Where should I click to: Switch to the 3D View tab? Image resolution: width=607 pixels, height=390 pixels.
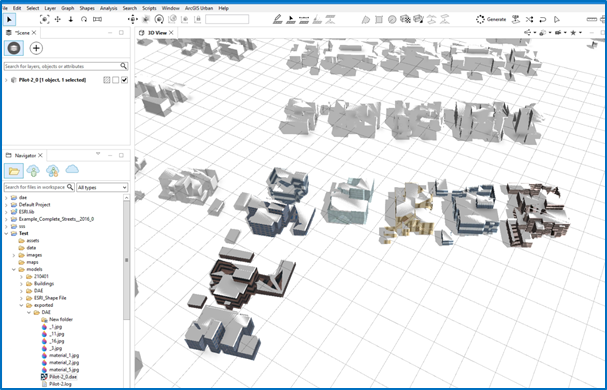point(157,33)
